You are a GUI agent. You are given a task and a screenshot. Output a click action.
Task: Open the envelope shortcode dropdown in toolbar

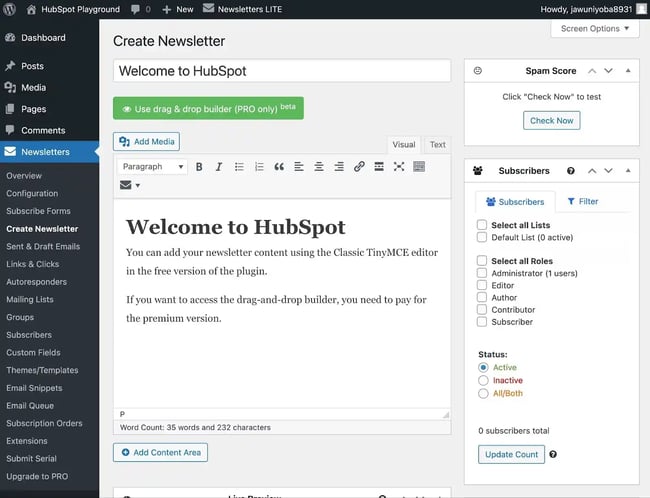130,185
